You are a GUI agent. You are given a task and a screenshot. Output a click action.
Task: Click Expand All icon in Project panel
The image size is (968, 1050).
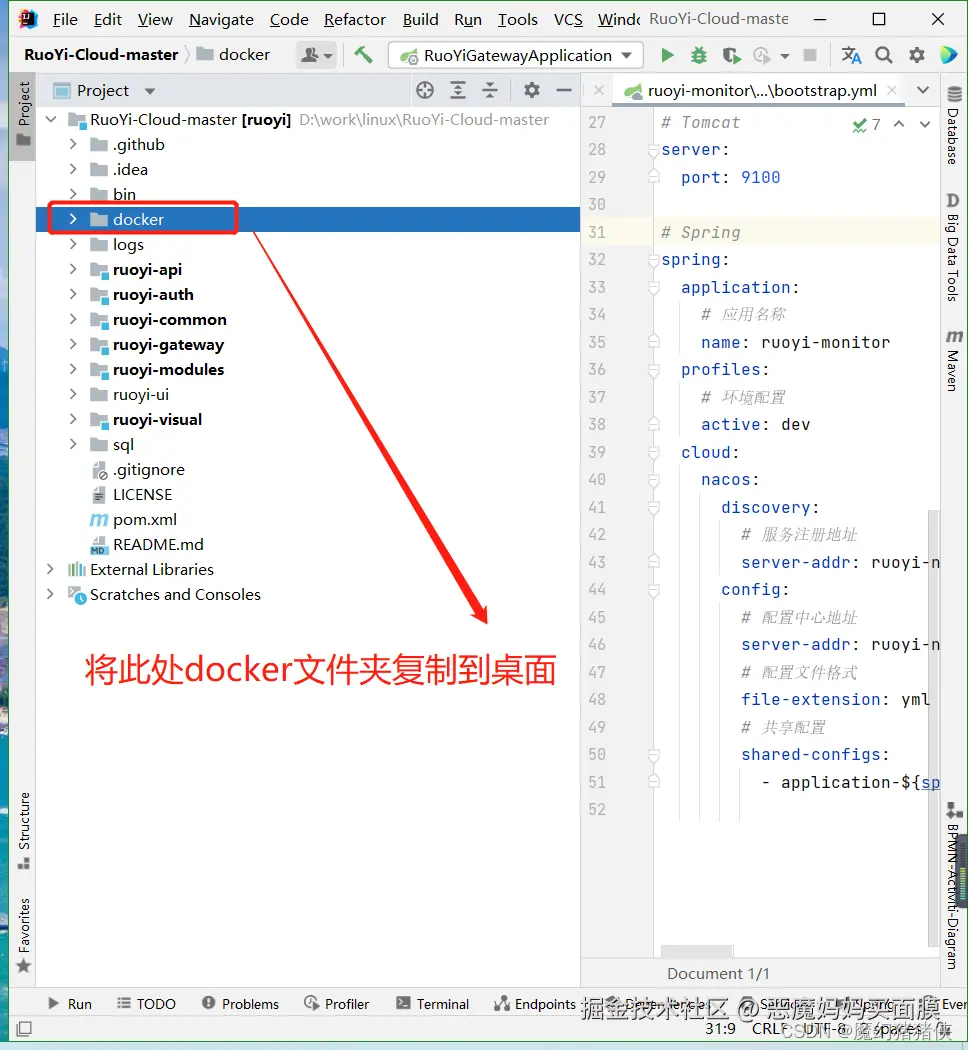pyautogui.click(x=458, y=90)
